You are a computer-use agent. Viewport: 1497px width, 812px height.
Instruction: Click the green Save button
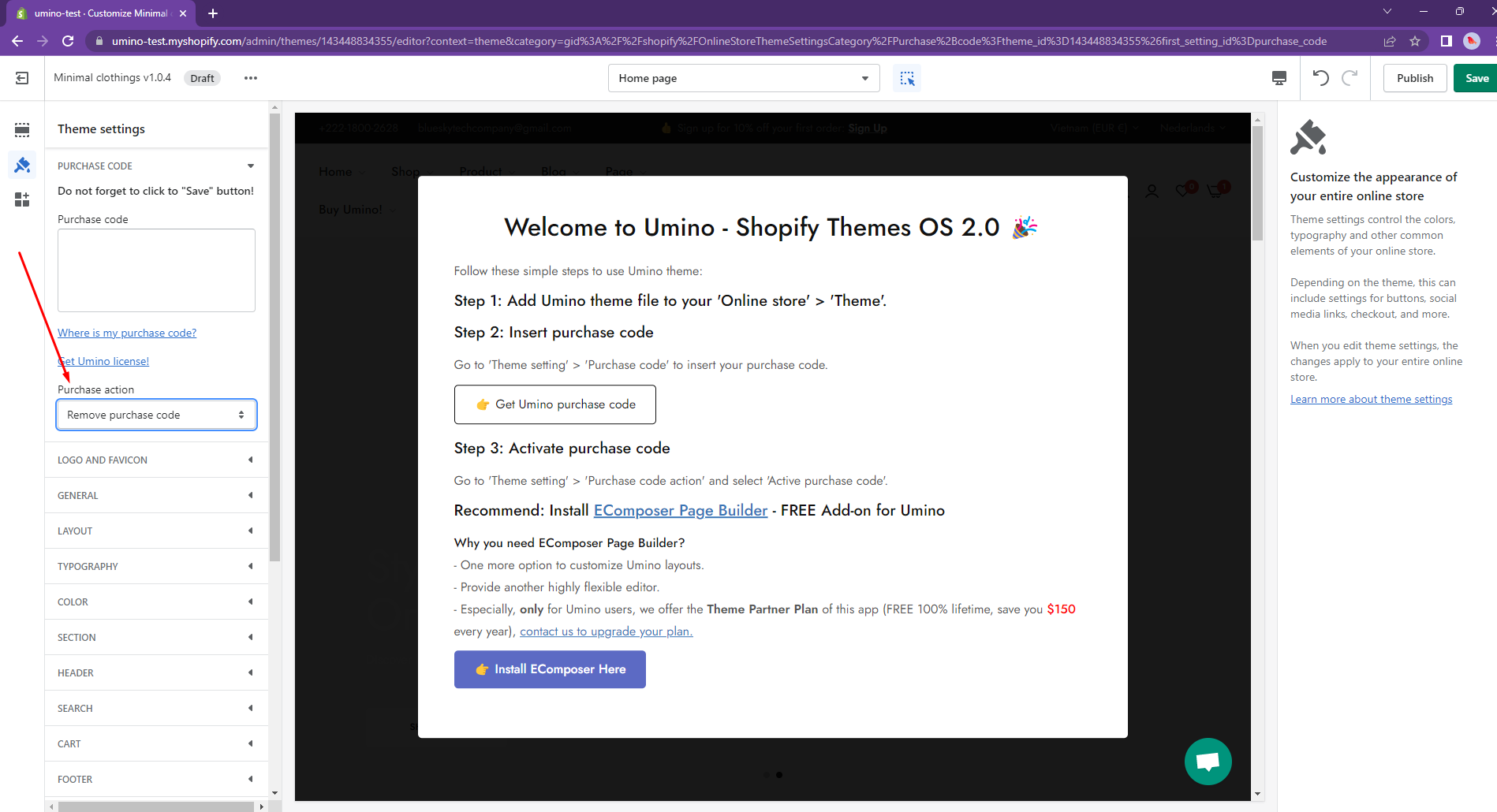[1476, 78]
